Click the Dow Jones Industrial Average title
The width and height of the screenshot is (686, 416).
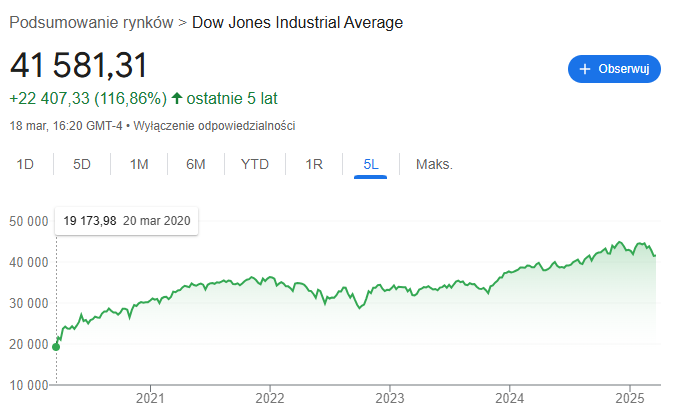pos(297,22)
